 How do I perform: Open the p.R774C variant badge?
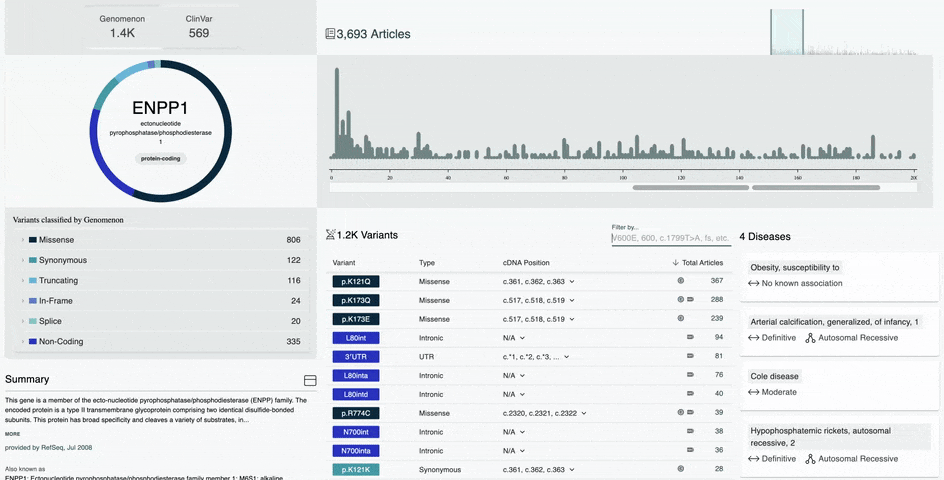click(356, 413)
